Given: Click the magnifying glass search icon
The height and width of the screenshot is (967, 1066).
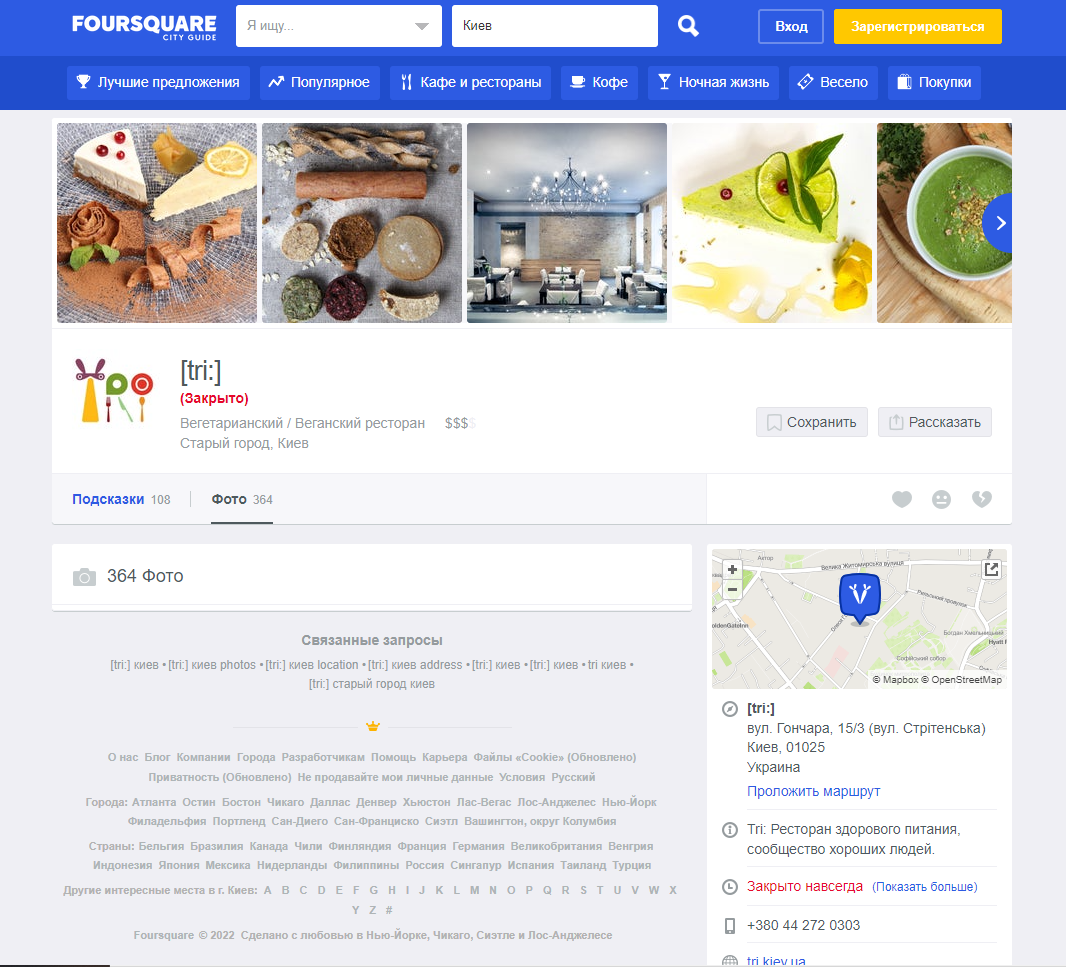Looking at the screenshot, I should click(x=688, y=26).
